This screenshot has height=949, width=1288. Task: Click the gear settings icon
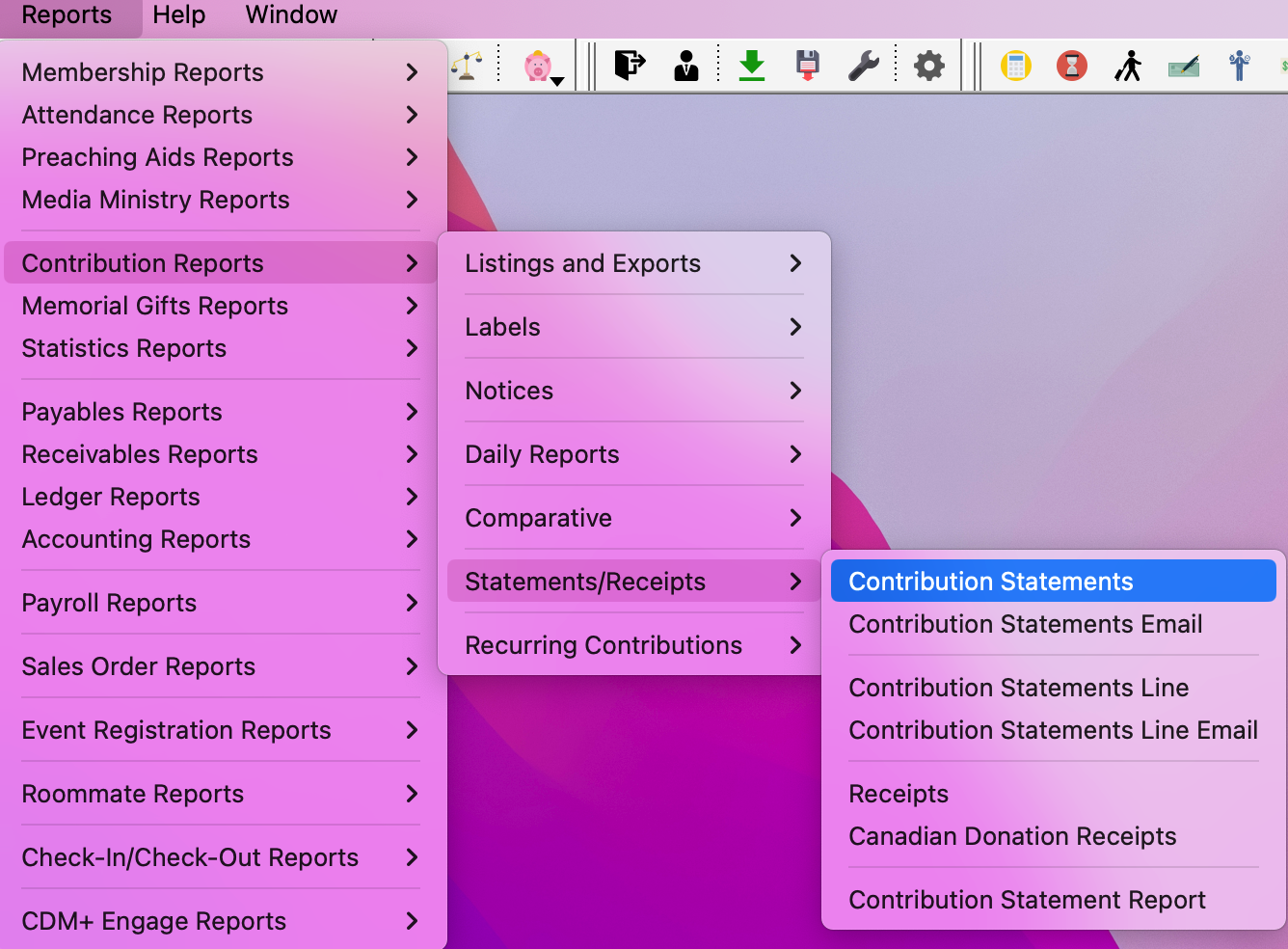click(x=929, y=66)
